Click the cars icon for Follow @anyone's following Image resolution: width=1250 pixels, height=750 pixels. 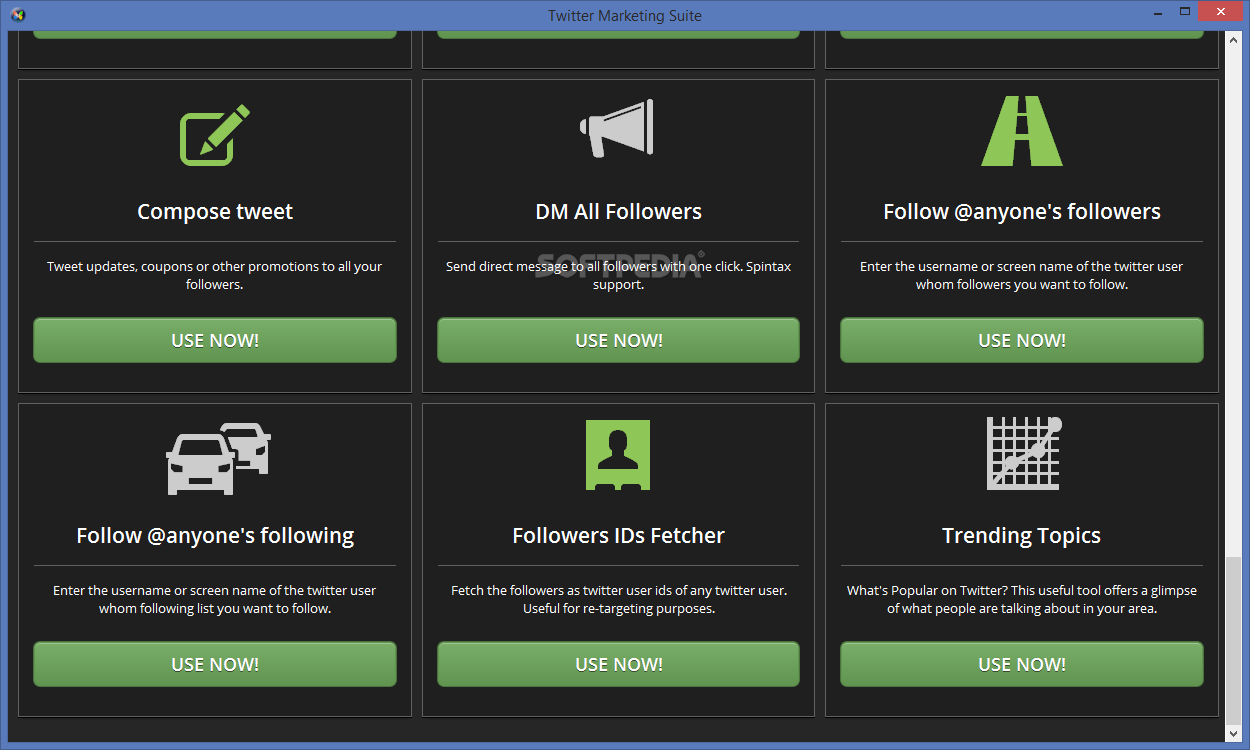click(x=218, y=459)
